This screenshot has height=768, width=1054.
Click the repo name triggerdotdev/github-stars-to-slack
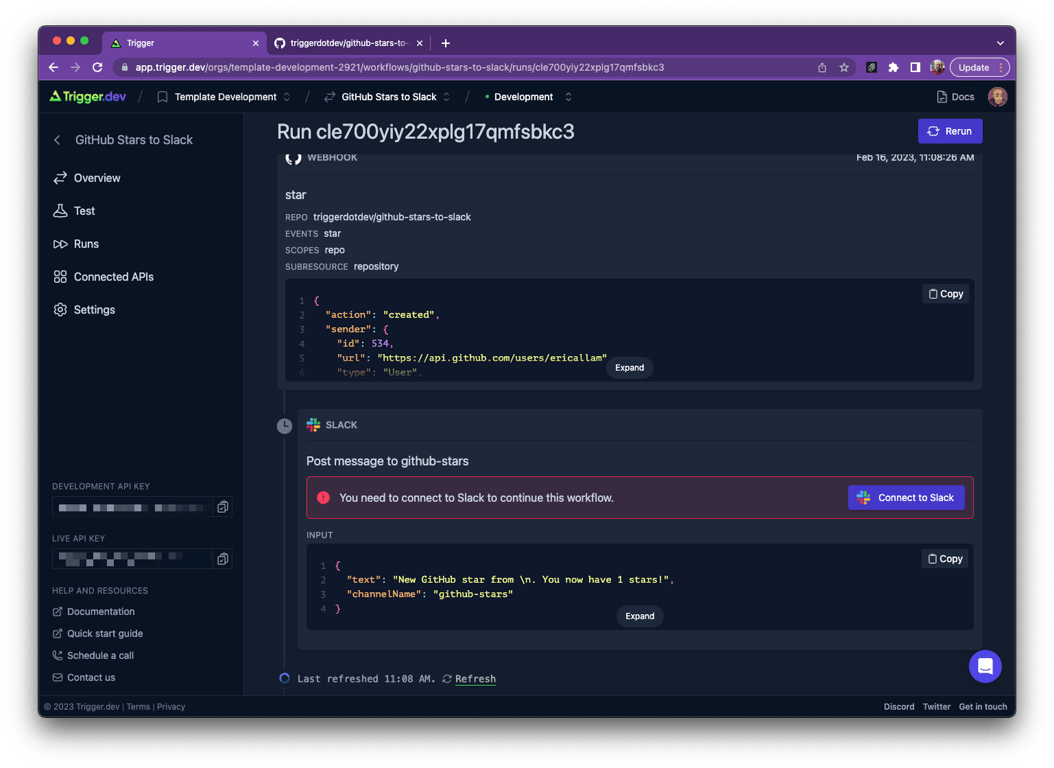pos(392,217)
